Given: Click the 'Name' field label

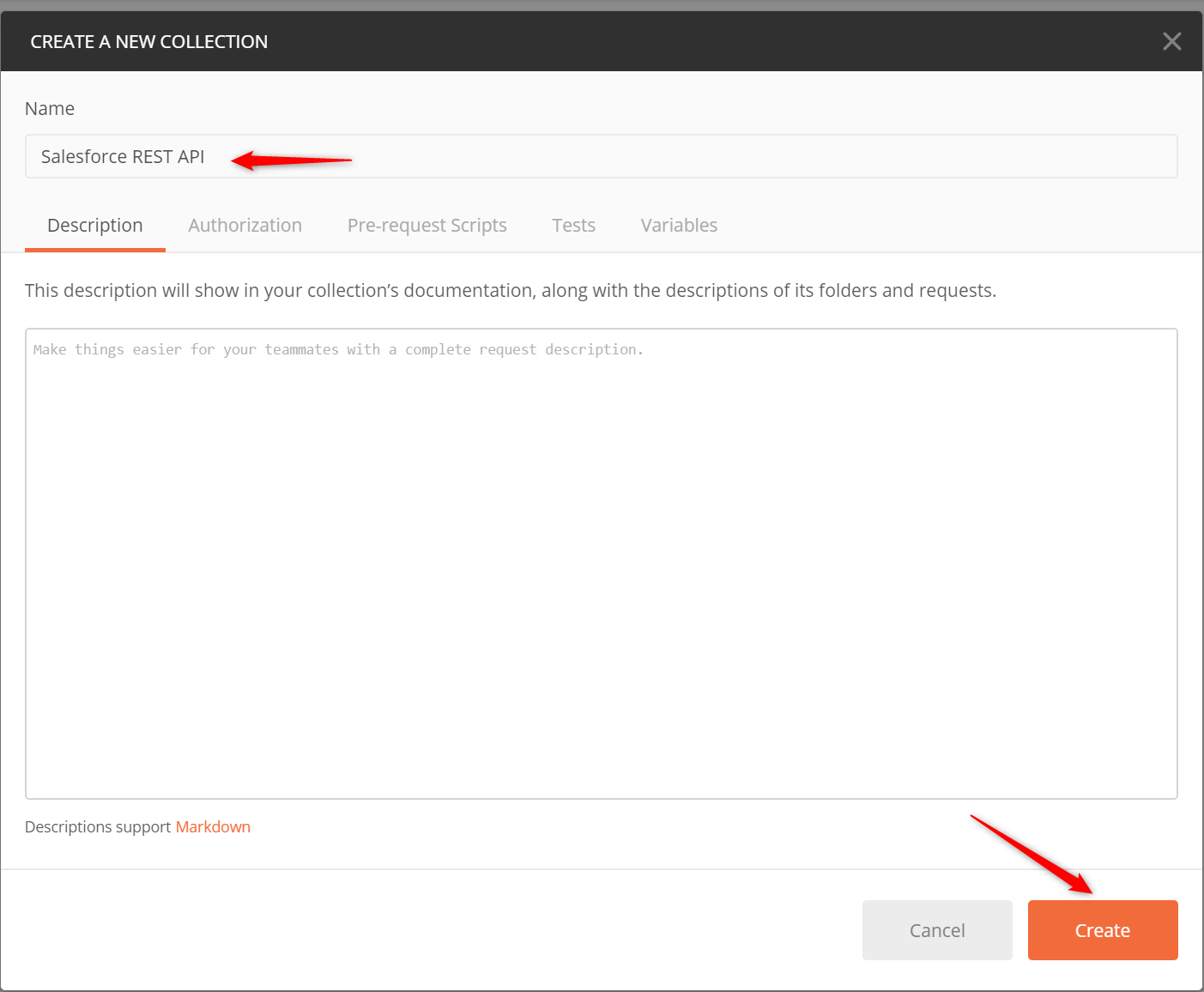Looking at the screenshot, I should (x=50, y=109).
